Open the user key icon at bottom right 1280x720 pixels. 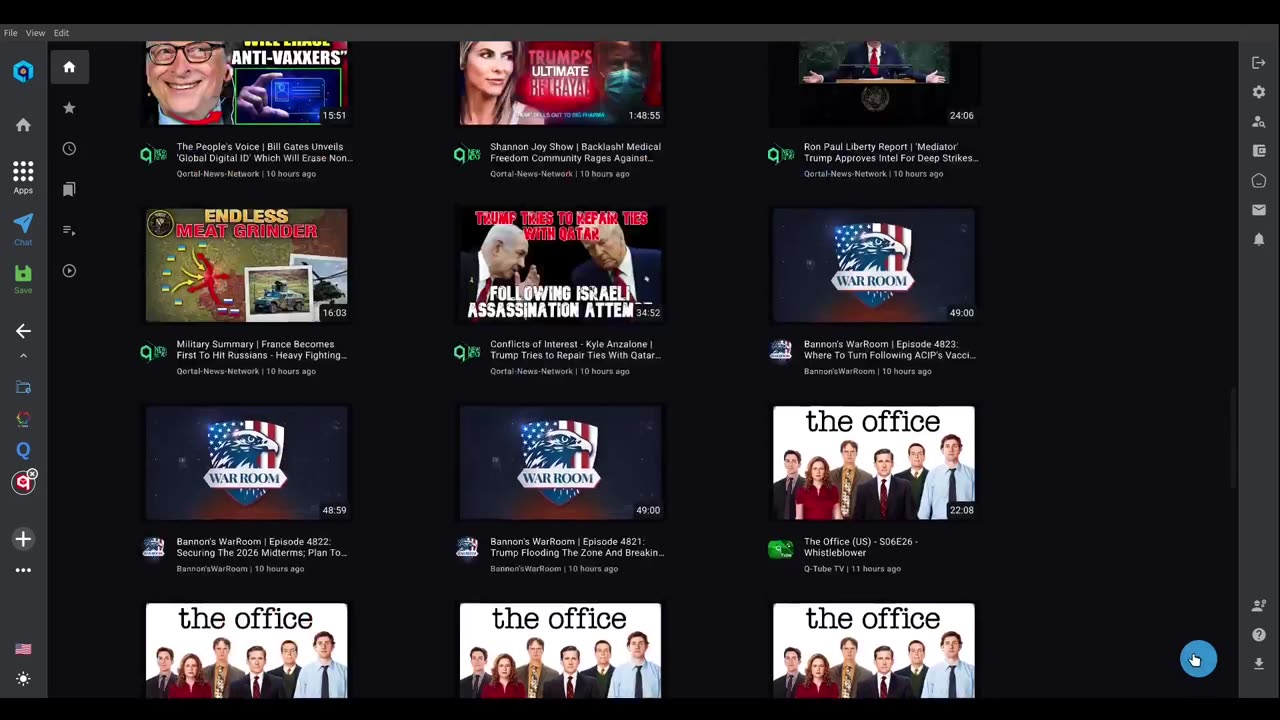pos(1259,605)
